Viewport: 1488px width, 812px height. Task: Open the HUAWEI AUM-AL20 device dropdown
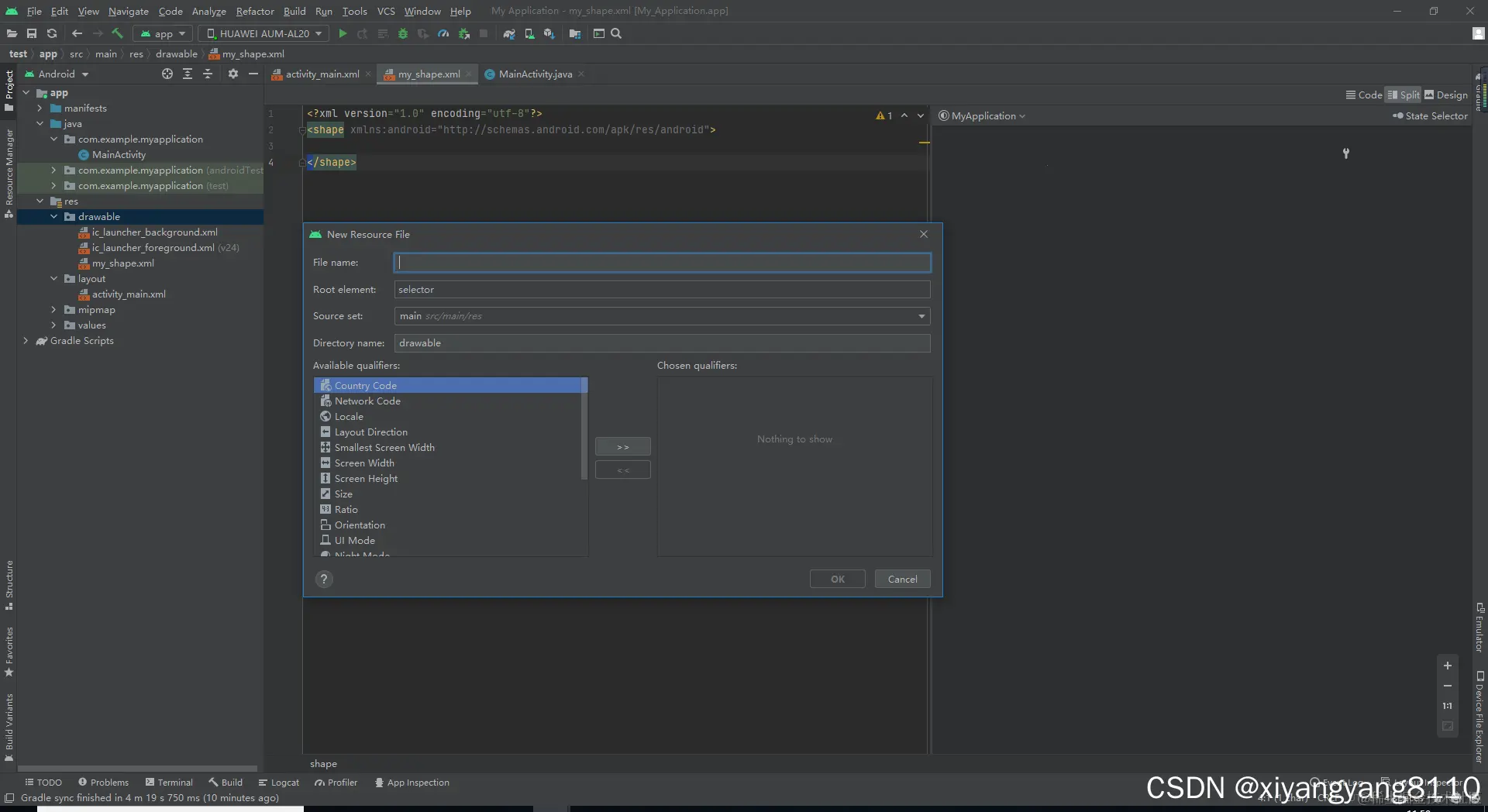tap(263, 33)
